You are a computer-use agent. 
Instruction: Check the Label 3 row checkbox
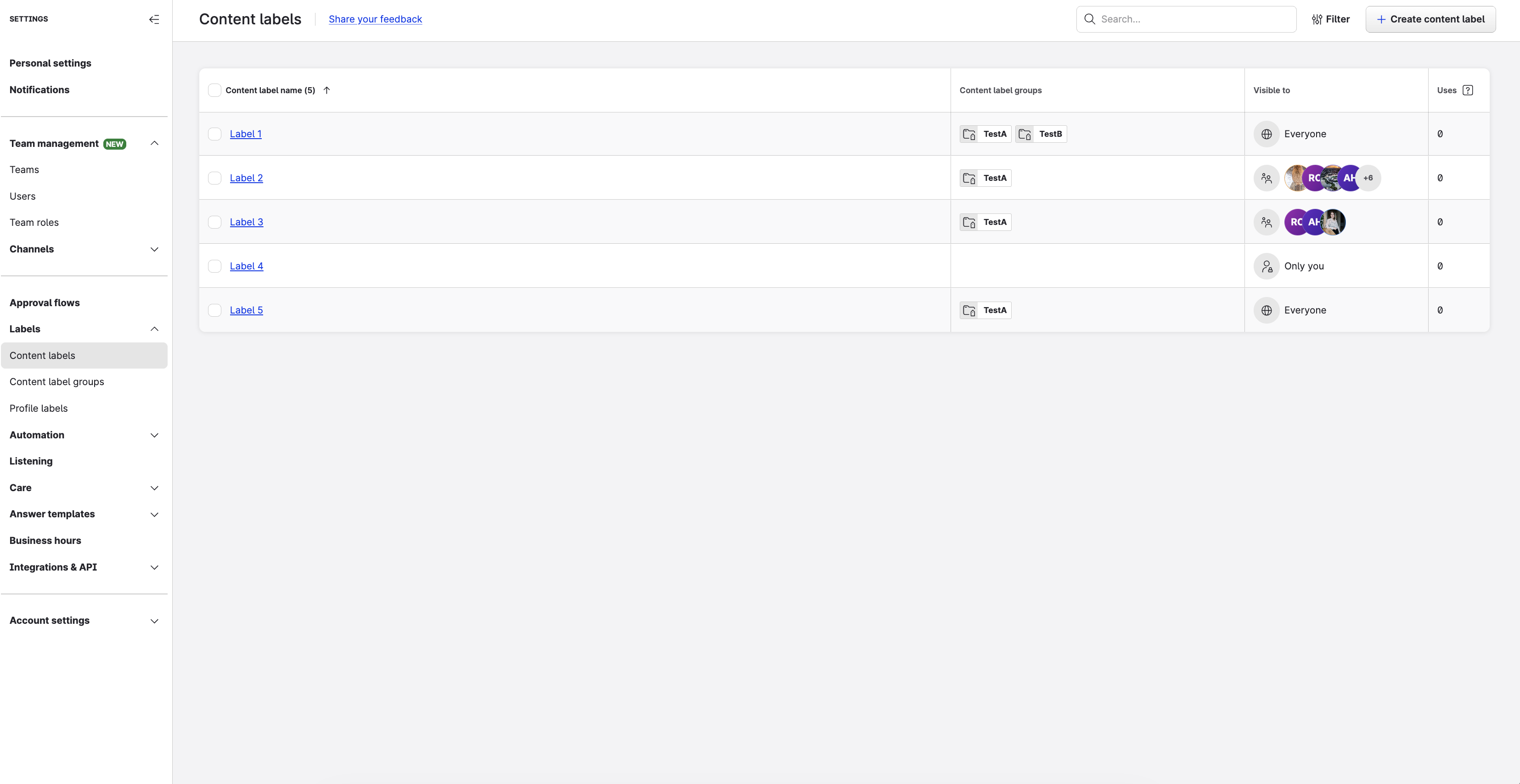click(215, 223)
